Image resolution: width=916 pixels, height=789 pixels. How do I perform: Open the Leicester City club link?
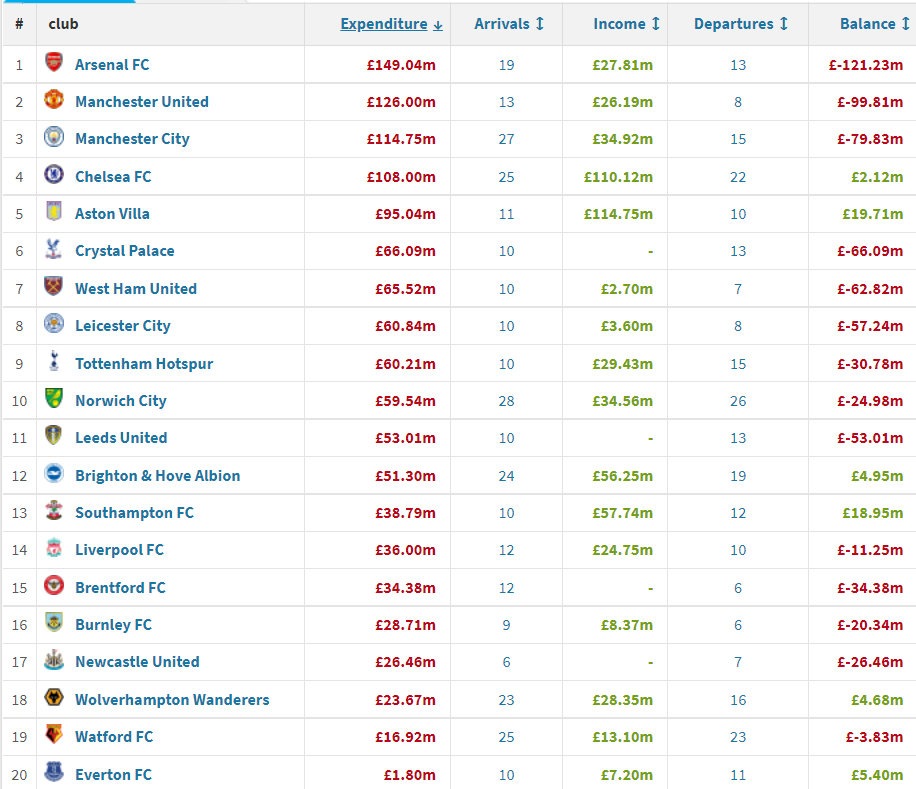click(123, 326)
